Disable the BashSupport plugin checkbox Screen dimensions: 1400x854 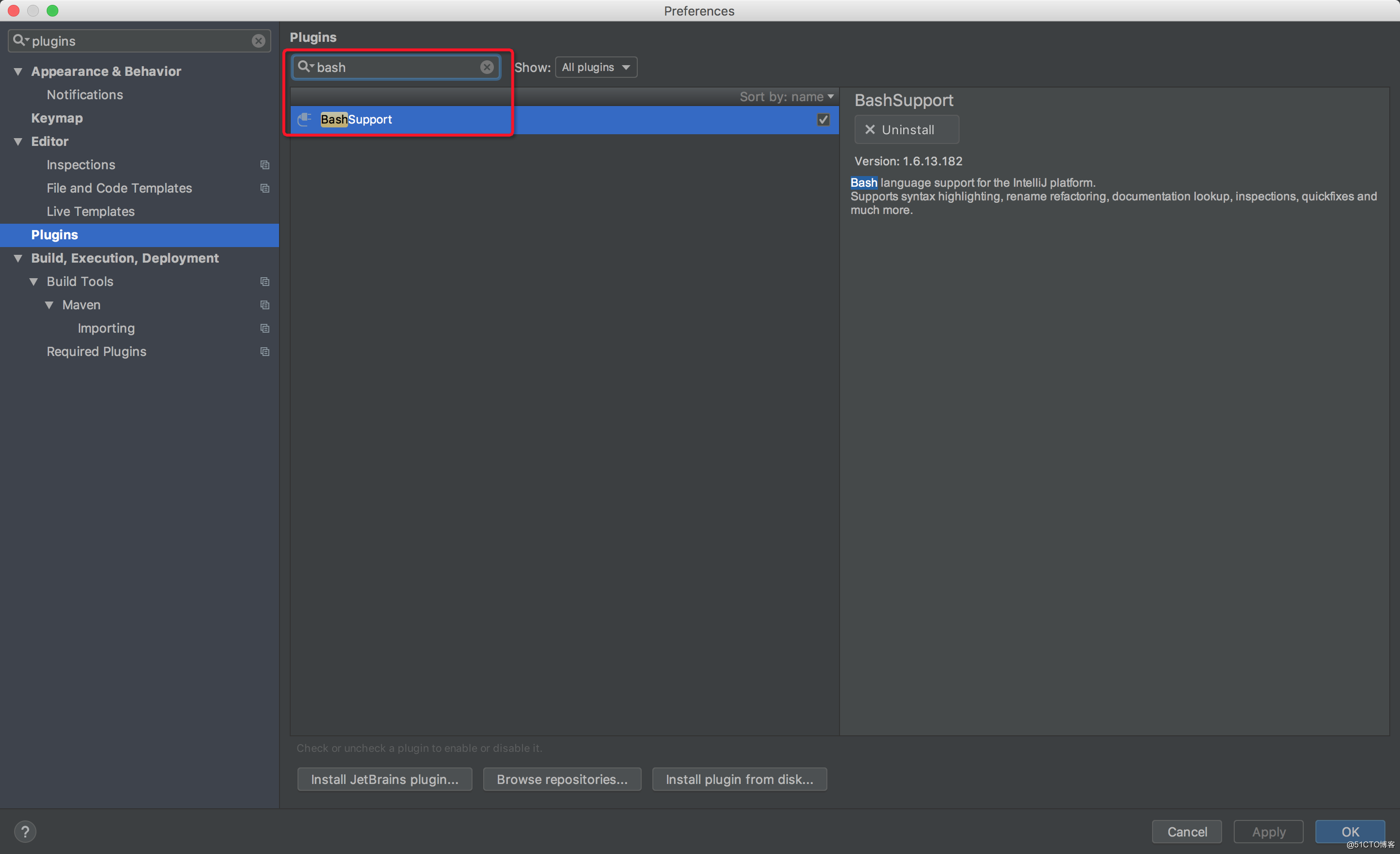tap(822, 120)
